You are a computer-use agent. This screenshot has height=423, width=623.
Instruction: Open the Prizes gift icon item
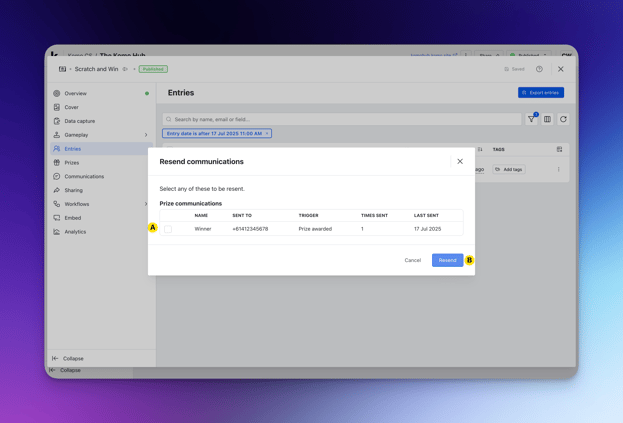click(x=57, y=162)
